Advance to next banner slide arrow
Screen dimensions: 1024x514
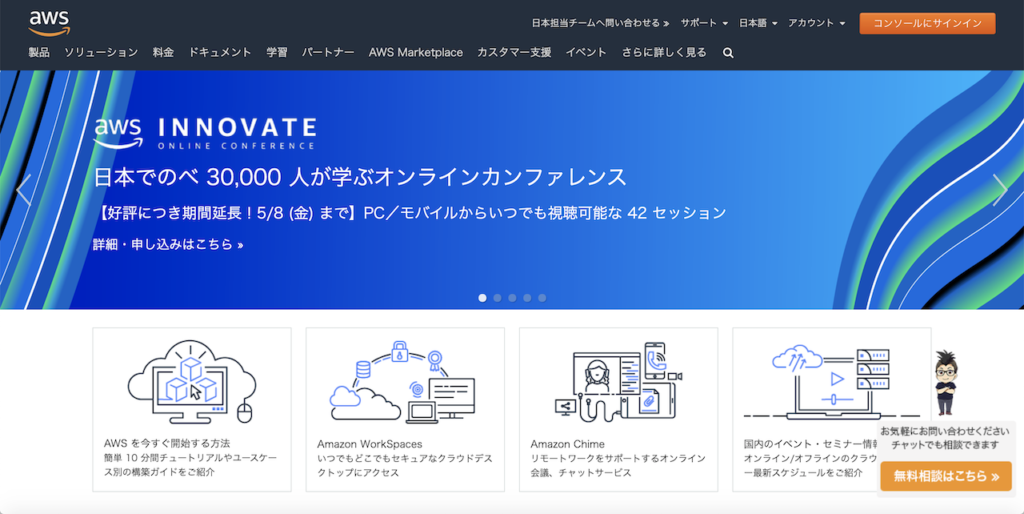tap(999, 190)
